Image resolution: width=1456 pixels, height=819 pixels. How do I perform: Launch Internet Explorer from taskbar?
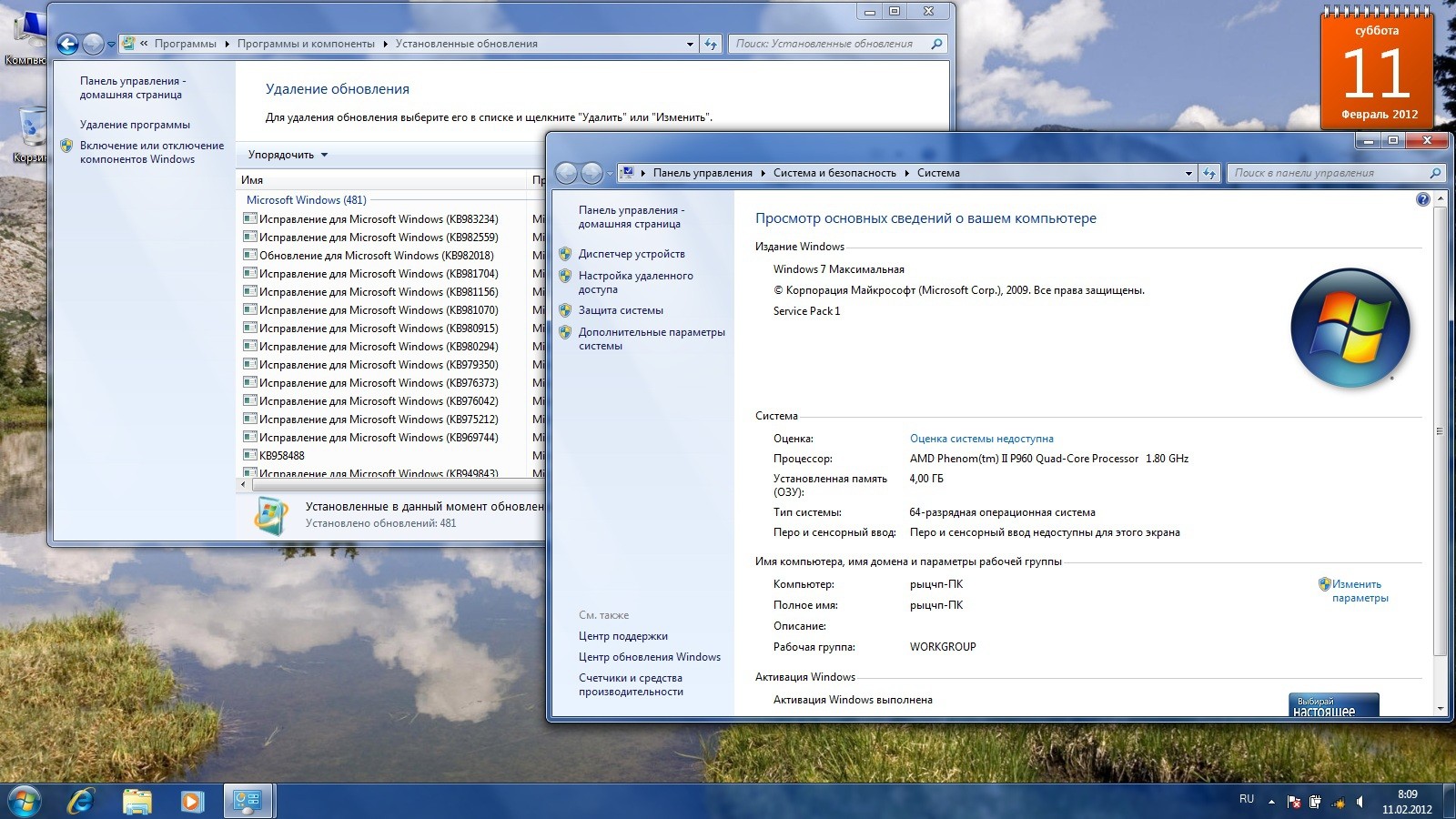pos(81,801)
